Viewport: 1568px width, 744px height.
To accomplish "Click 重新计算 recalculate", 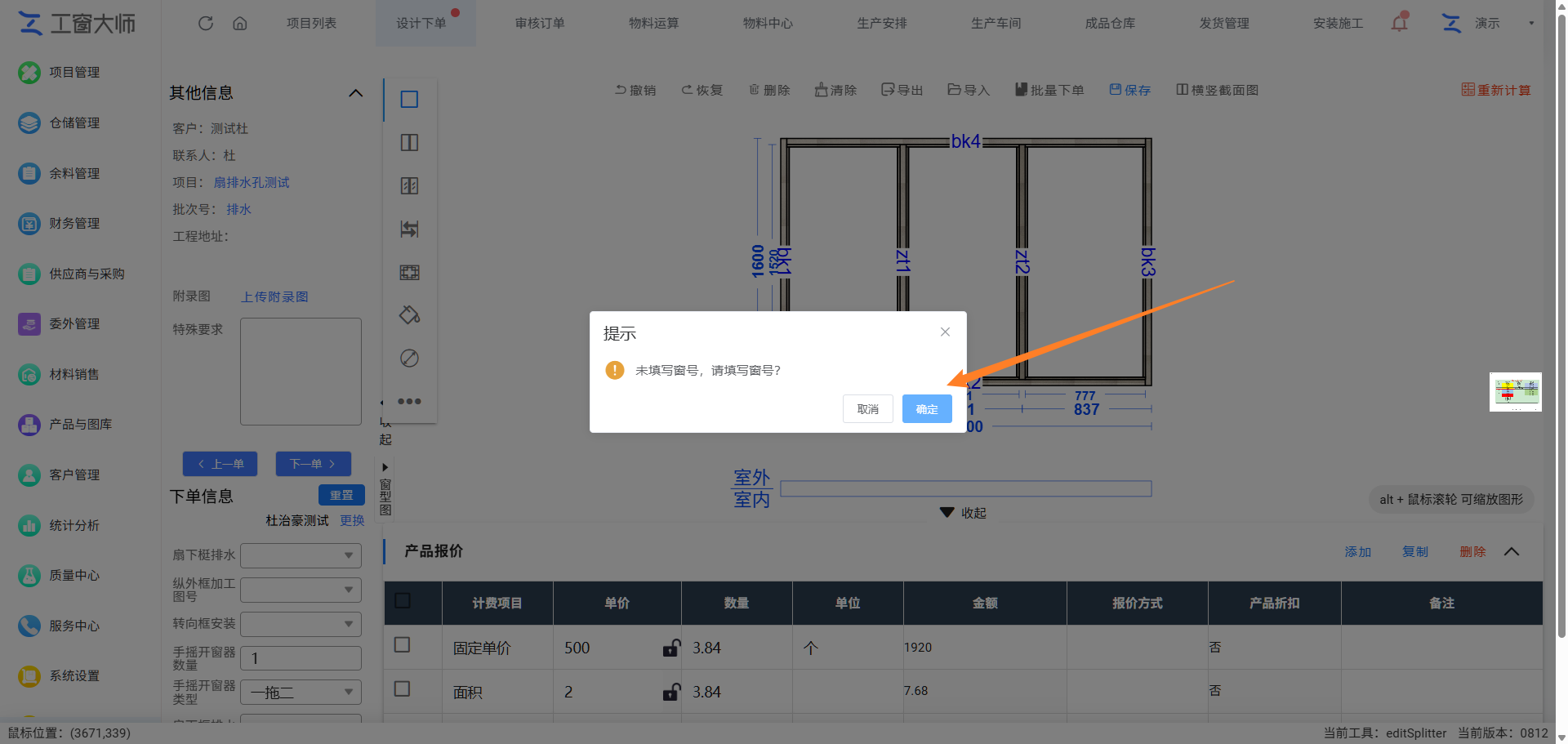I will [1496, 90].
